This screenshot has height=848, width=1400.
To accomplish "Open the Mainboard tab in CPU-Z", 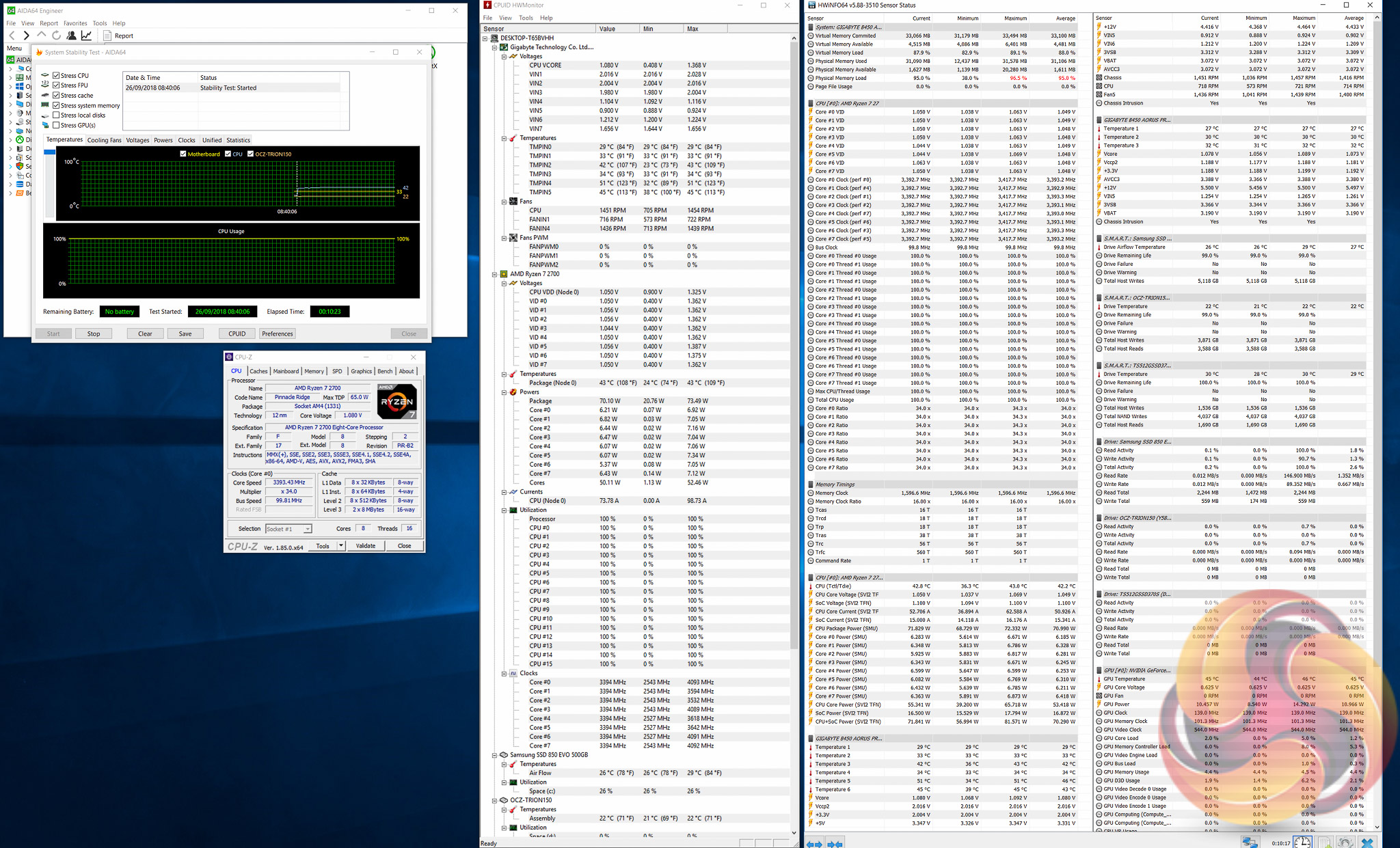I will (x=286, y=371).
